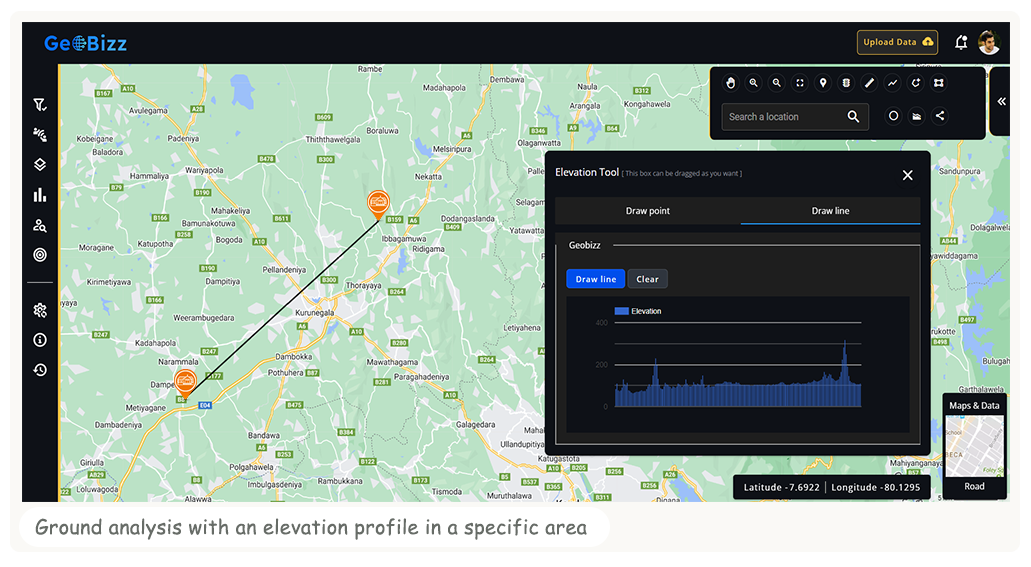This screenshot has height=567, width=1031.
Task: Click the lower orange map marker near Dampe
Action: pyautogui.click(x=185, y=383)
